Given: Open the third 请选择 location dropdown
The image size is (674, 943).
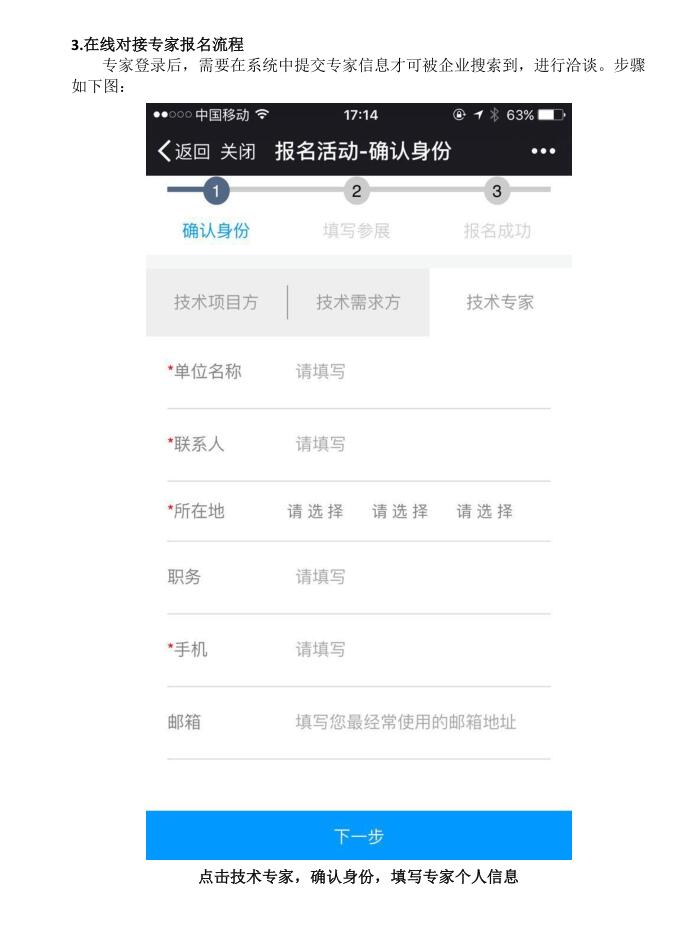Looking at the screenshot, I should click(485, 511).
